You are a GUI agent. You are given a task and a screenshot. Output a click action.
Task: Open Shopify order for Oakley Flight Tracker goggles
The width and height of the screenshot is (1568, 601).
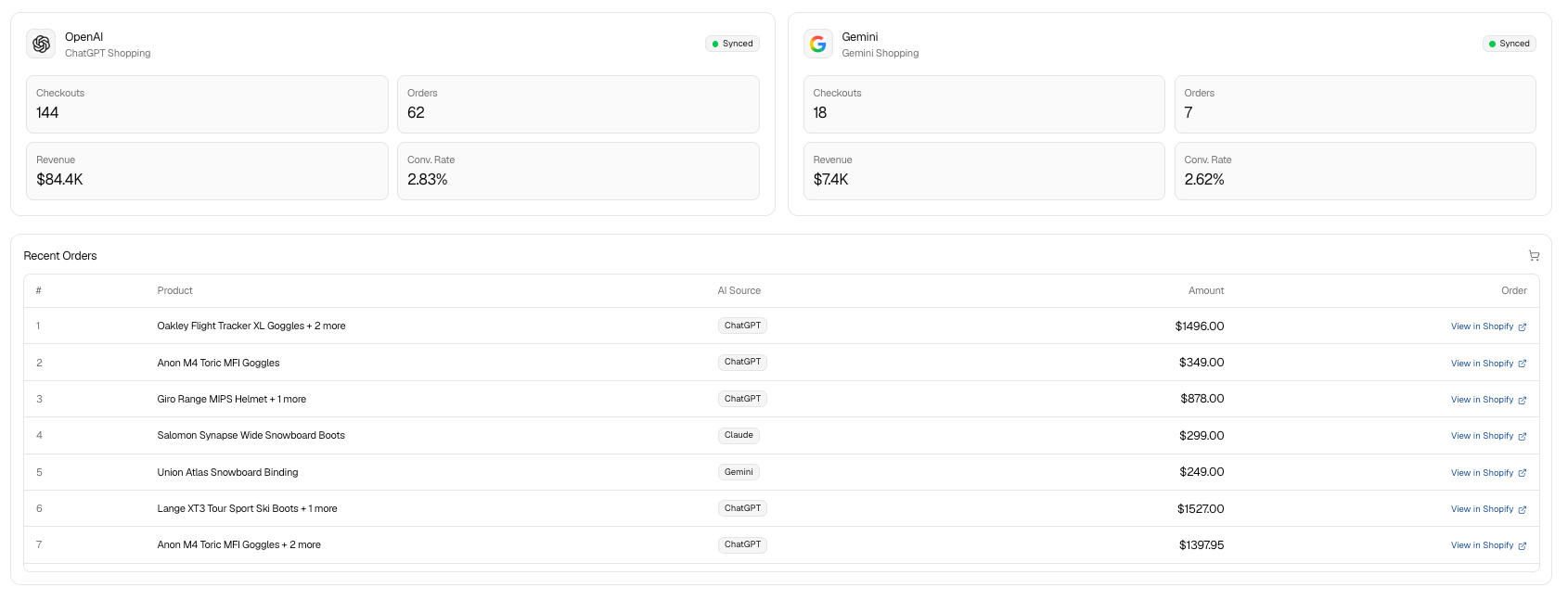click(x=1488, y=326)
